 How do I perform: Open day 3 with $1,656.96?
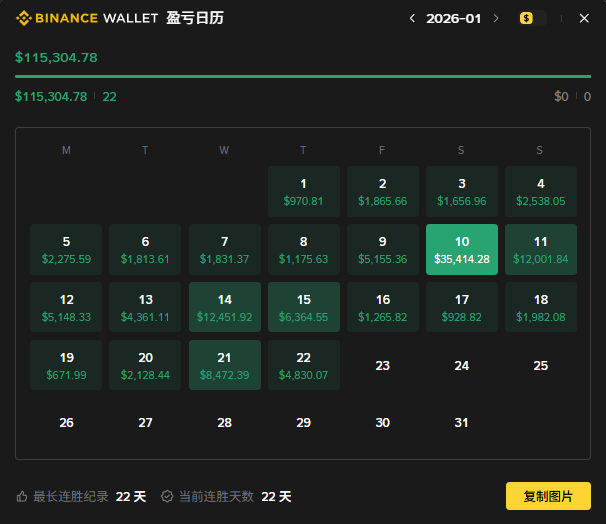(x=462, y=191)
